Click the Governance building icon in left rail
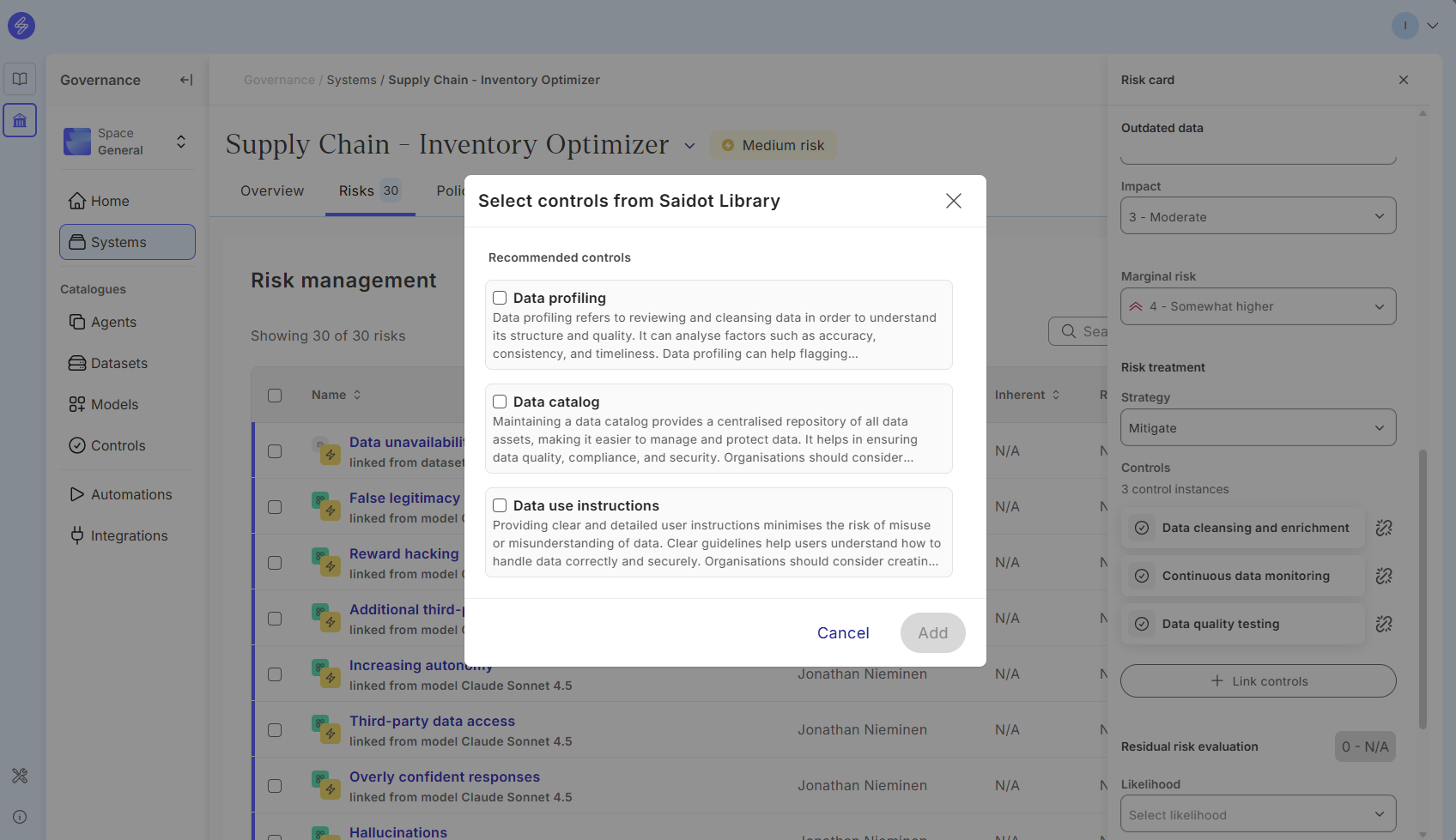The width and height of the screenshot is (1456, 840). click(20, 121)
